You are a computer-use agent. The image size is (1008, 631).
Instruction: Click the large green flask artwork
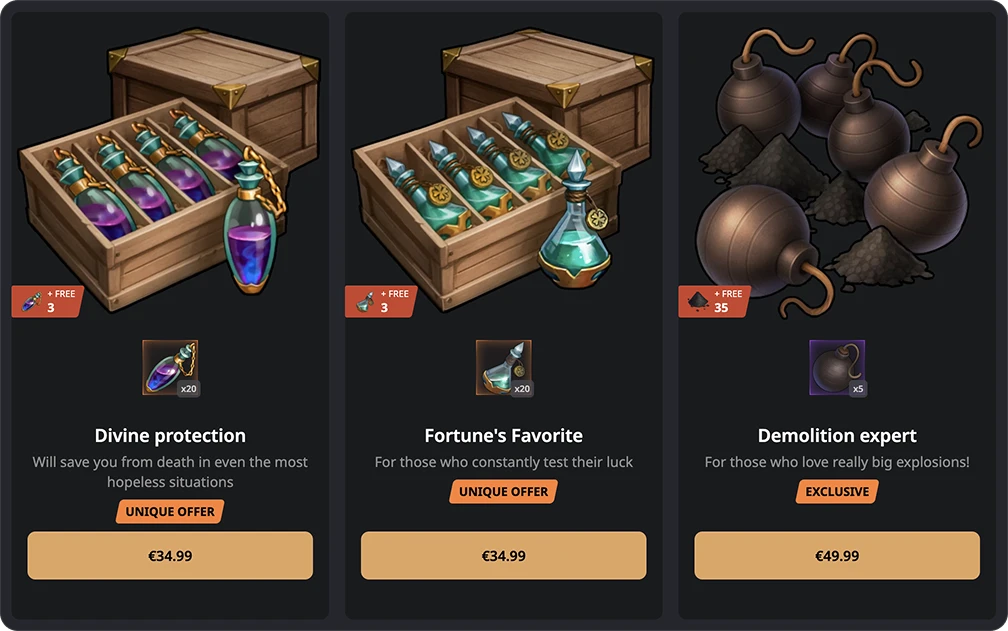pyautogui.click(x=574, y=222)
